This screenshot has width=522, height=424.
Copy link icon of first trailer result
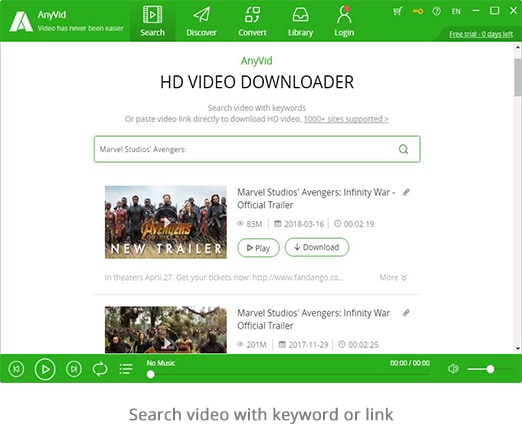(x=406, y=192)
